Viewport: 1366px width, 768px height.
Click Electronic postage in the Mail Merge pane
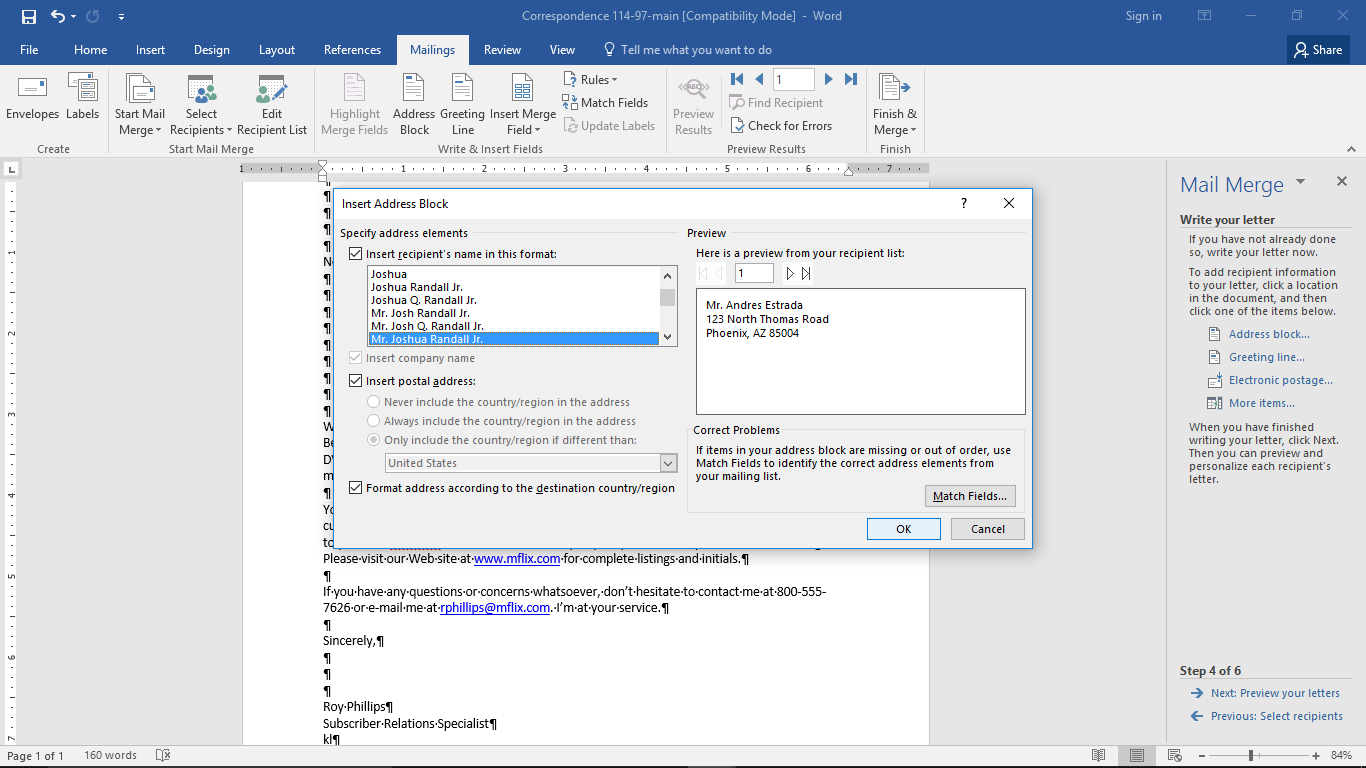(1283, 380)
